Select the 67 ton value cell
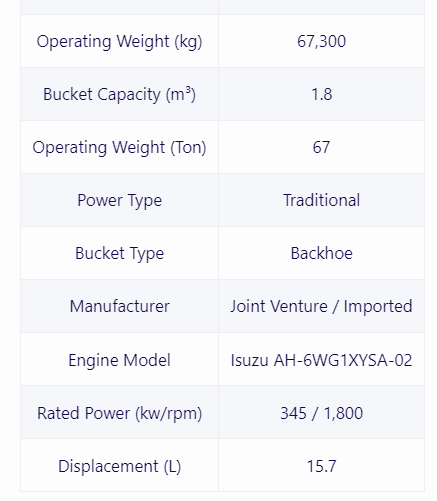The width and height of the screenshot is (437, 501). coord(321,147)
